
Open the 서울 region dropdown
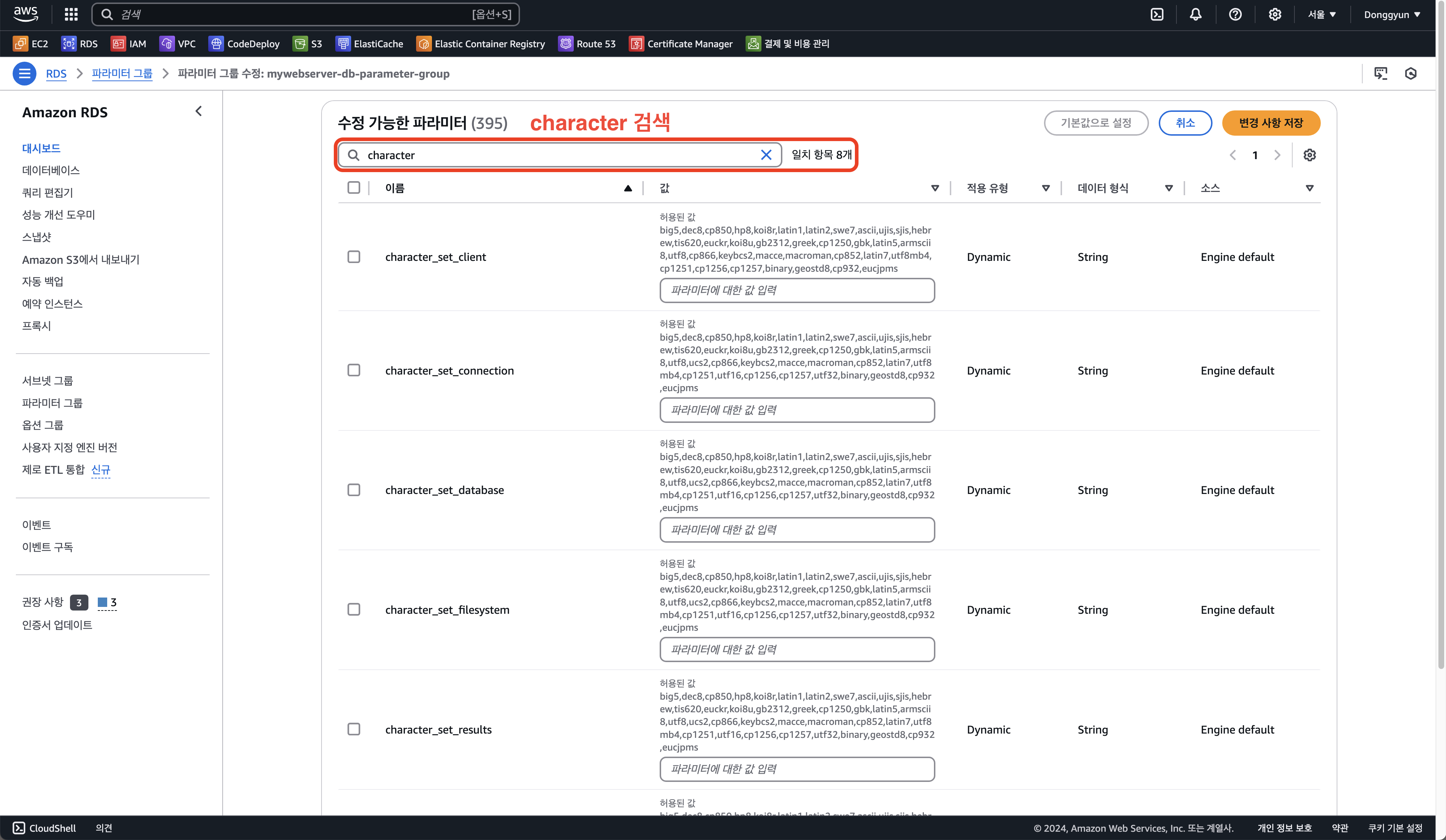pos(1322,14)
